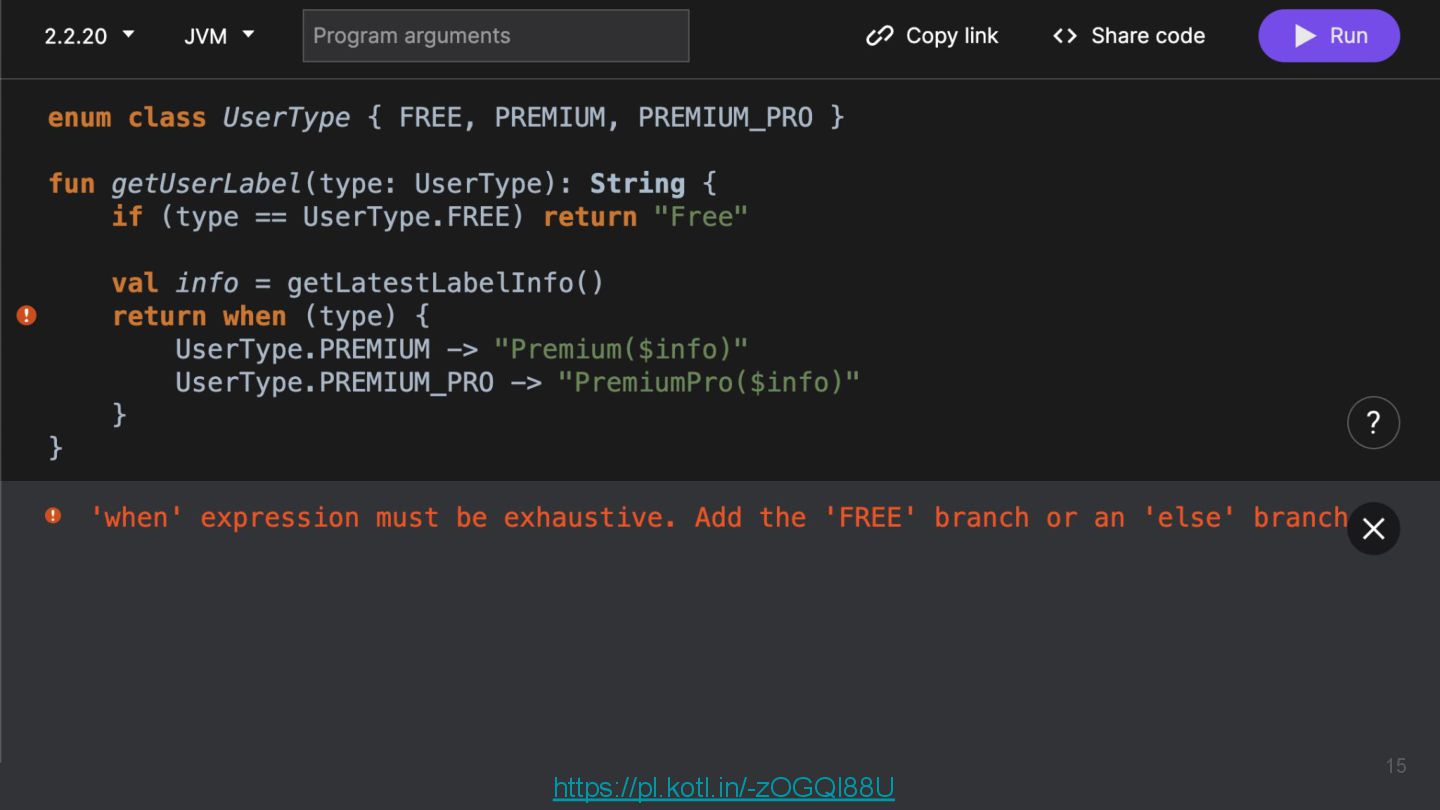Click the "PremiumPro($info)" string literal
This screenshot has width=1440, height=810.
708,382
